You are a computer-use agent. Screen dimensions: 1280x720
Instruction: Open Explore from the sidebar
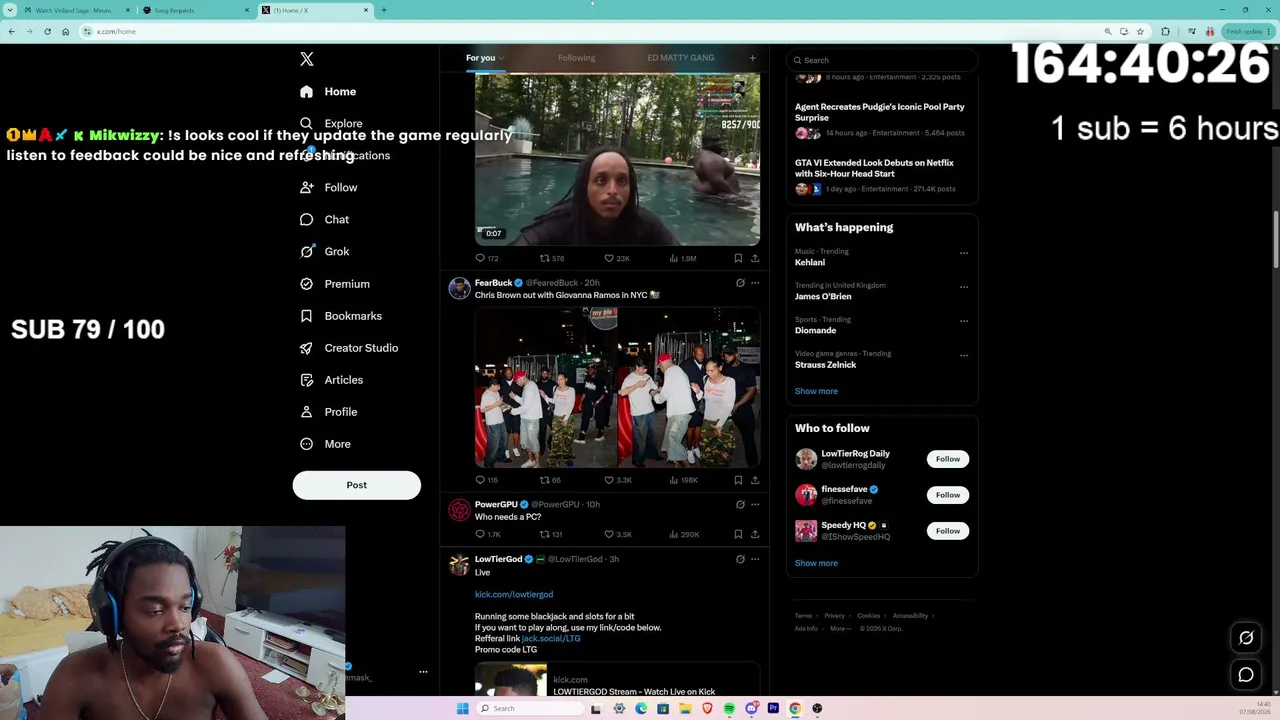[x=331, y=123]
